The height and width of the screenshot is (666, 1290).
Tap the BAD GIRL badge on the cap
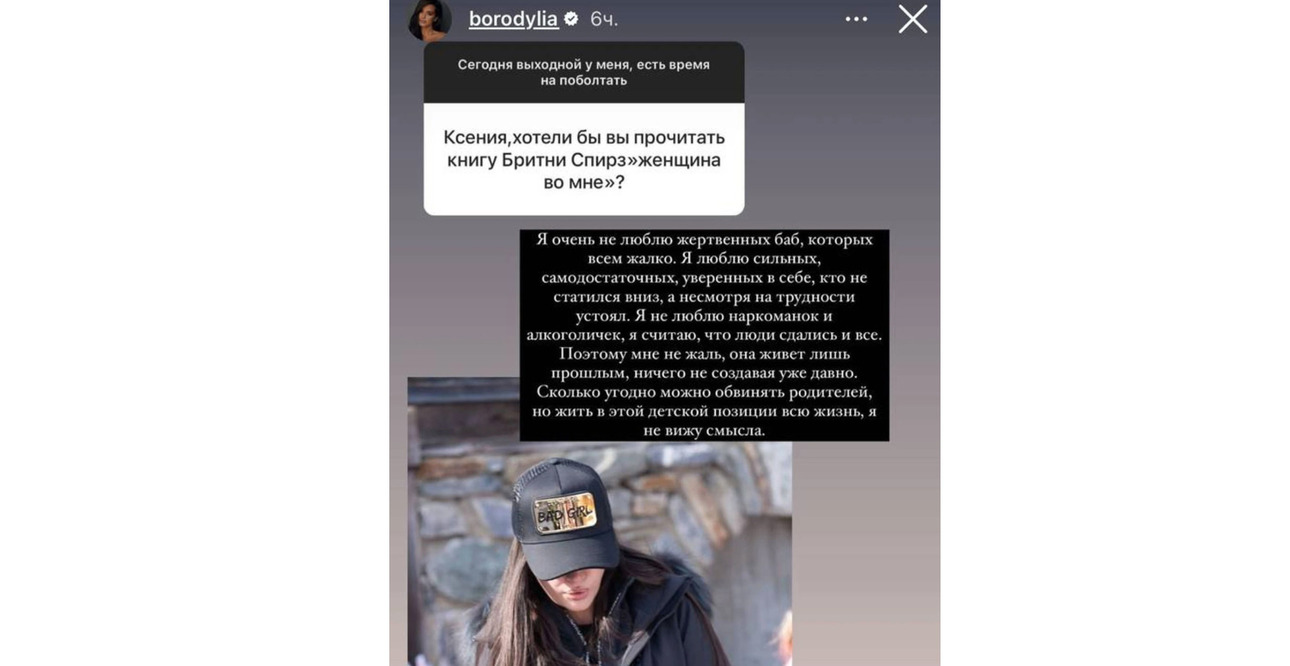coord(564,513)
